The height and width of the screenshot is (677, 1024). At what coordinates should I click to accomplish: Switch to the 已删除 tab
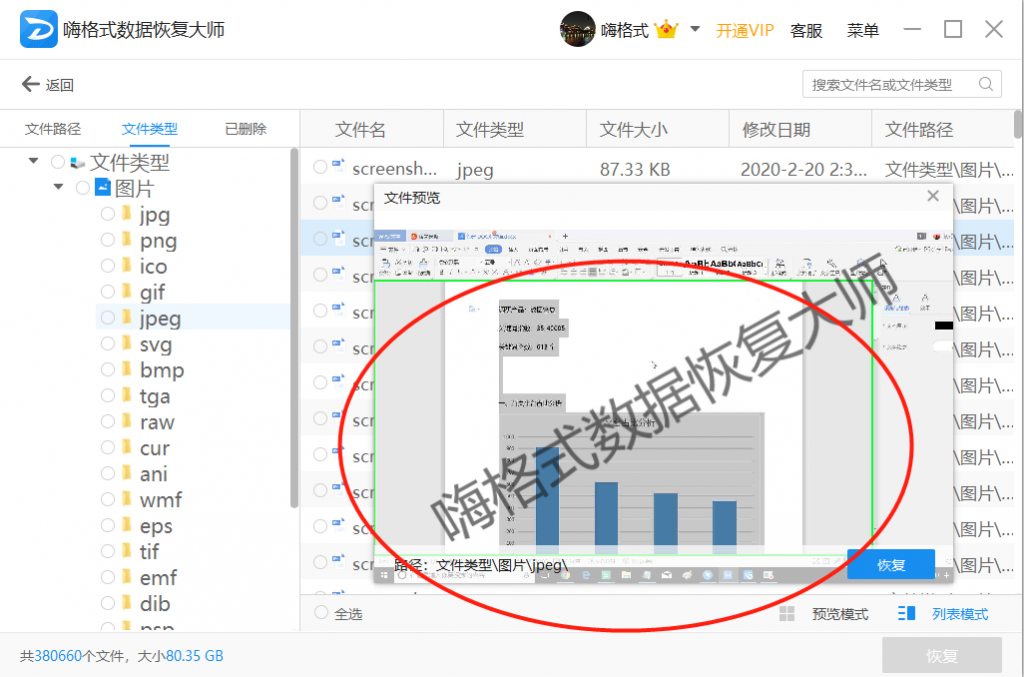pos(246,129)
